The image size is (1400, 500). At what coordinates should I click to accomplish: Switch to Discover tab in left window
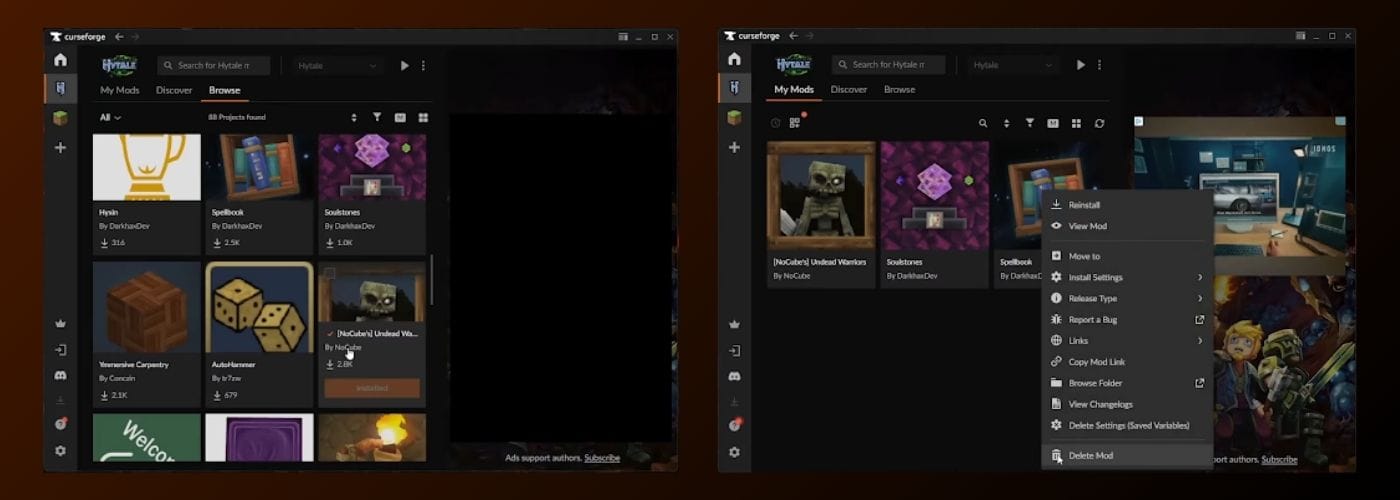(174, 90)
